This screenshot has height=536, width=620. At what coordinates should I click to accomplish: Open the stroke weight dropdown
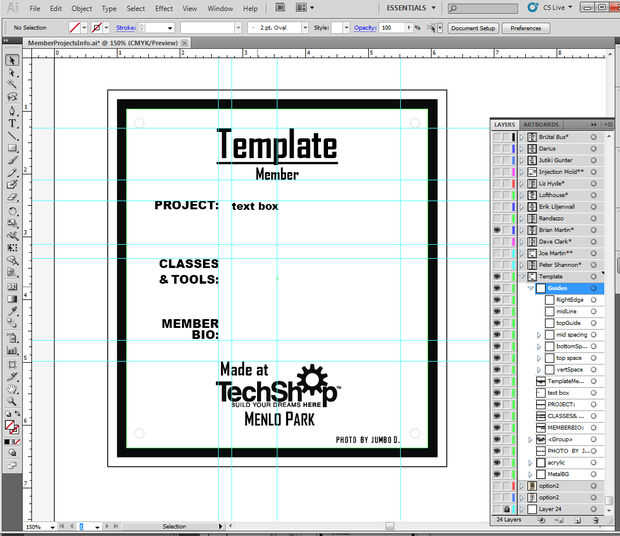[170, 28]
